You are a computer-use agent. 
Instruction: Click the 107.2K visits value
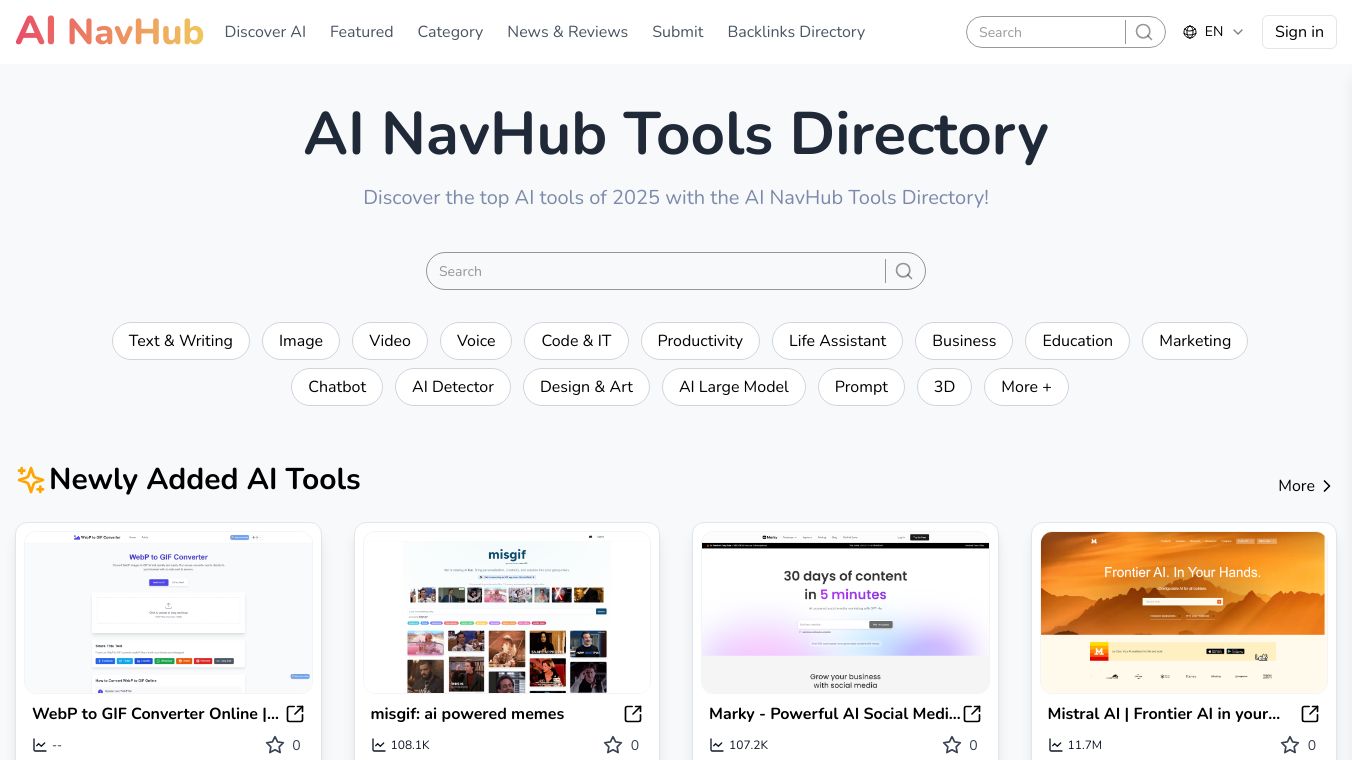(x=748, y=745)
